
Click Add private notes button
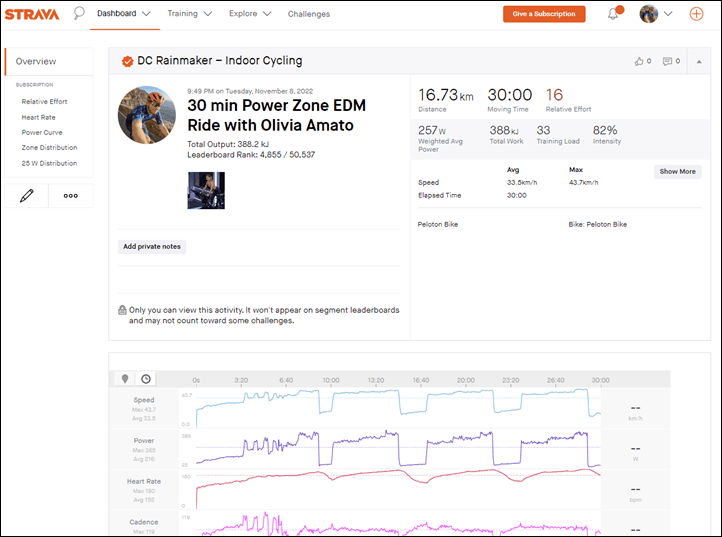151,246
